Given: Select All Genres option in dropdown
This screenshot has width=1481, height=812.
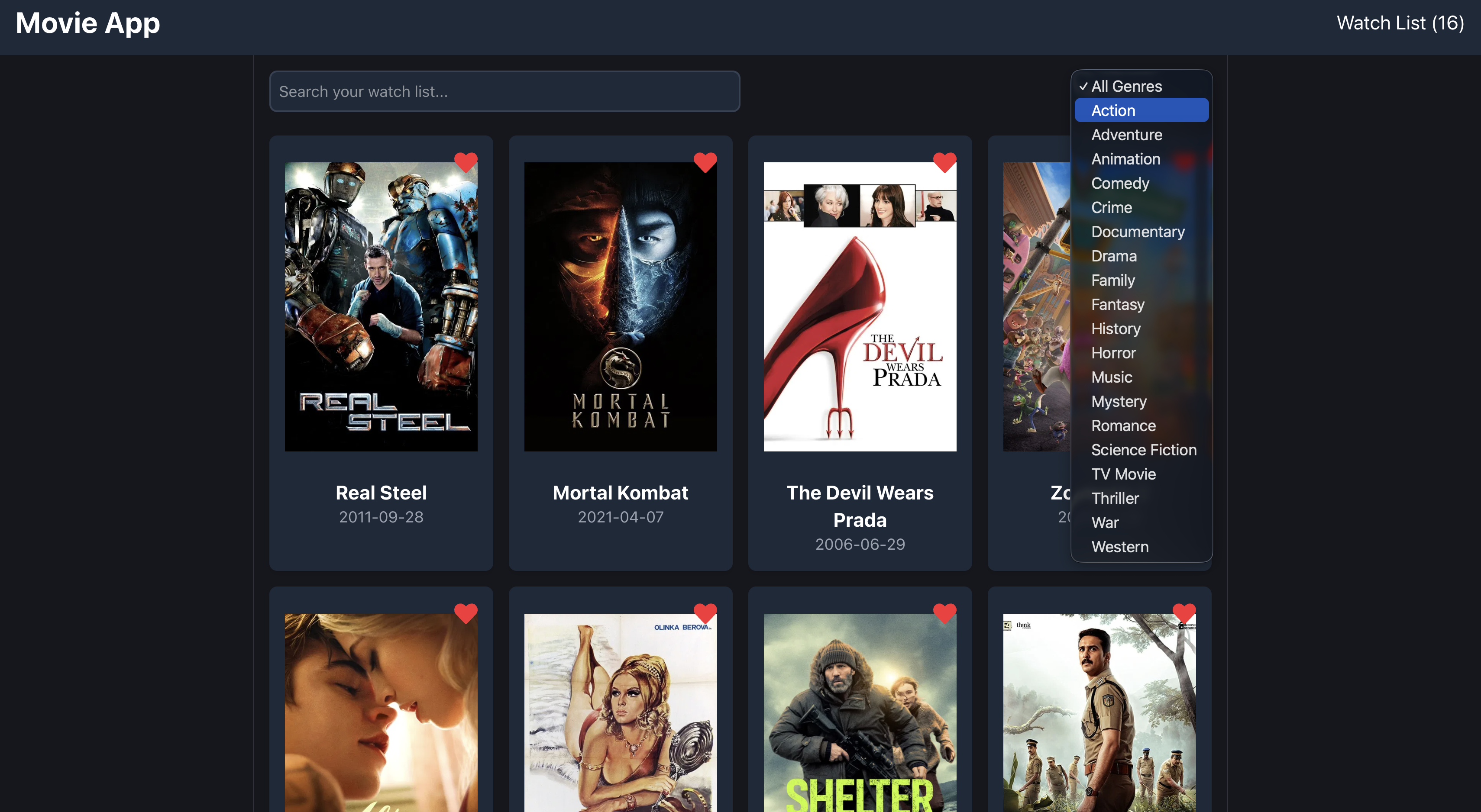Looking at the screenshot, I should click(1142, 86).
